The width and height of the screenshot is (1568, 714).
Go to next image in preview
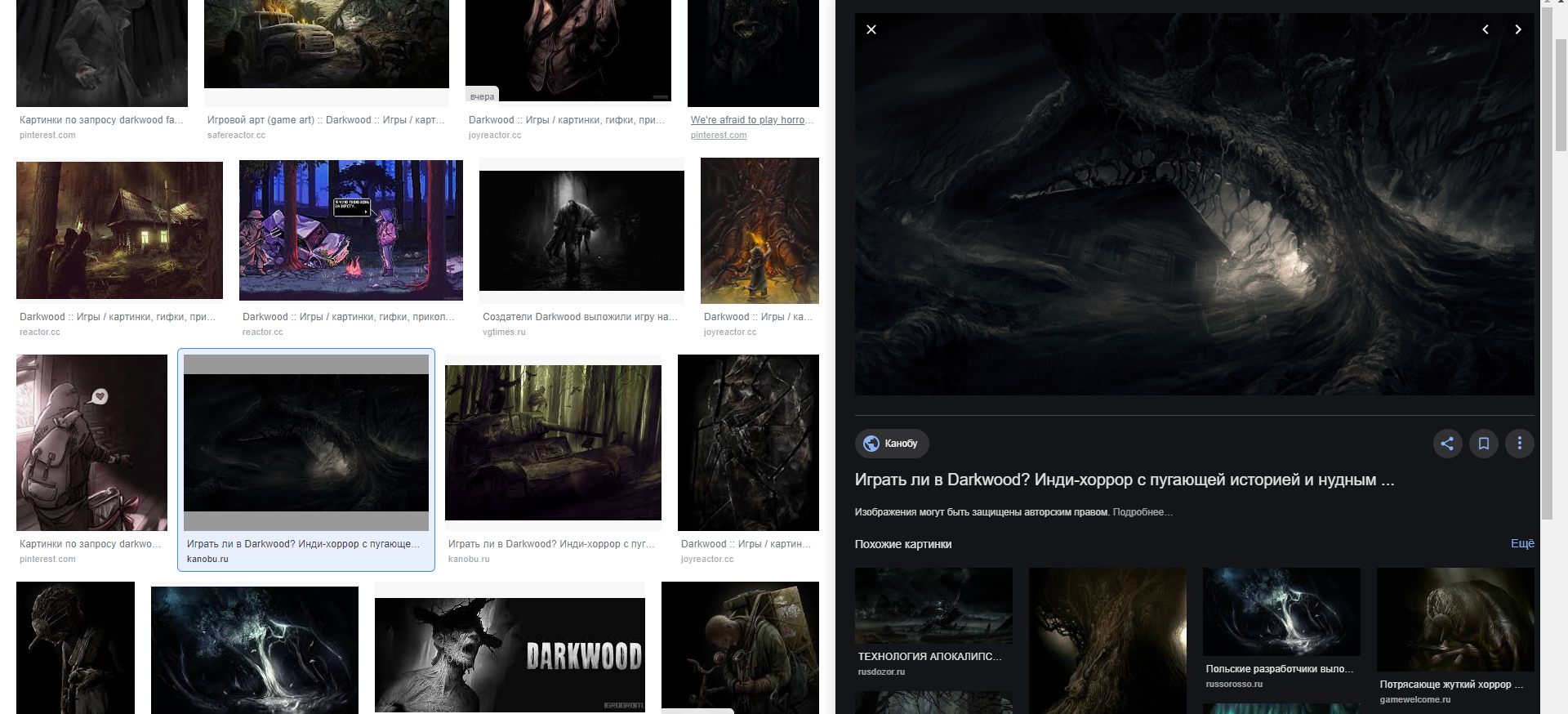(1518, 29)
